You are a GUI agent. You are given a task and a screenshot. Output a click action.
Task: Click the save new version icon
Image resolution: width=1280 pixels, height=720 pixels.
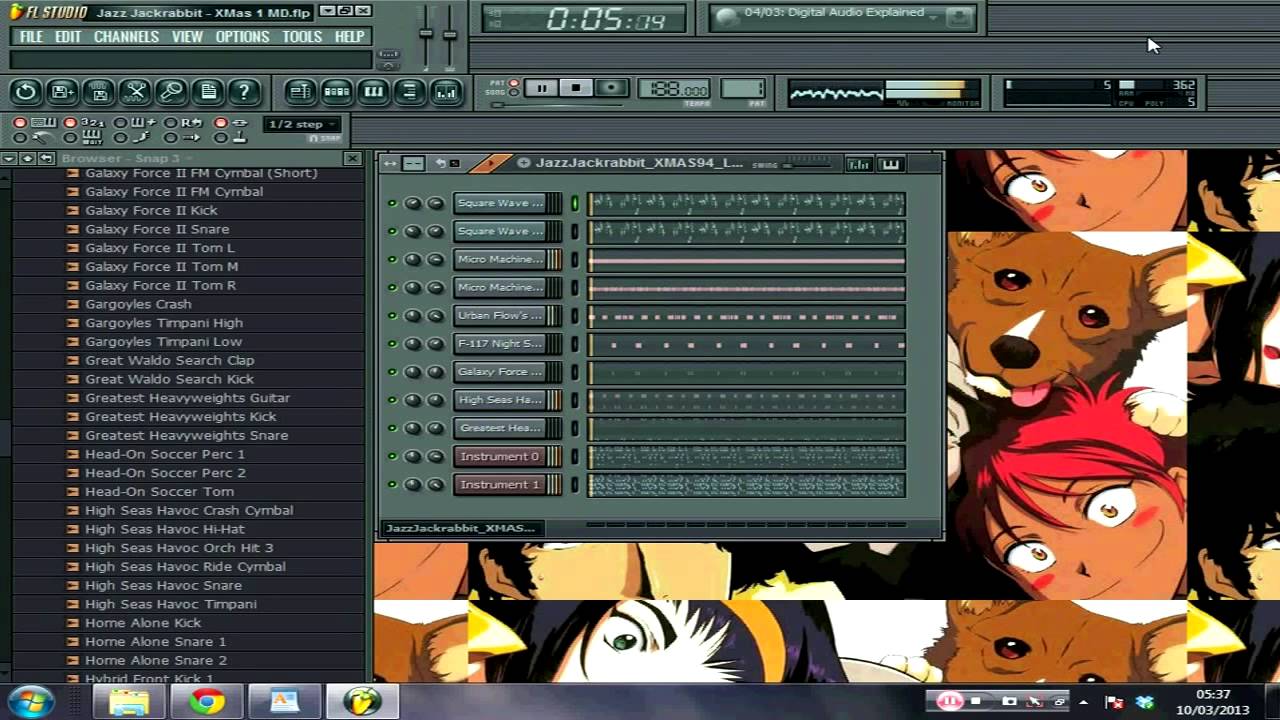click(x=62, y=92)
